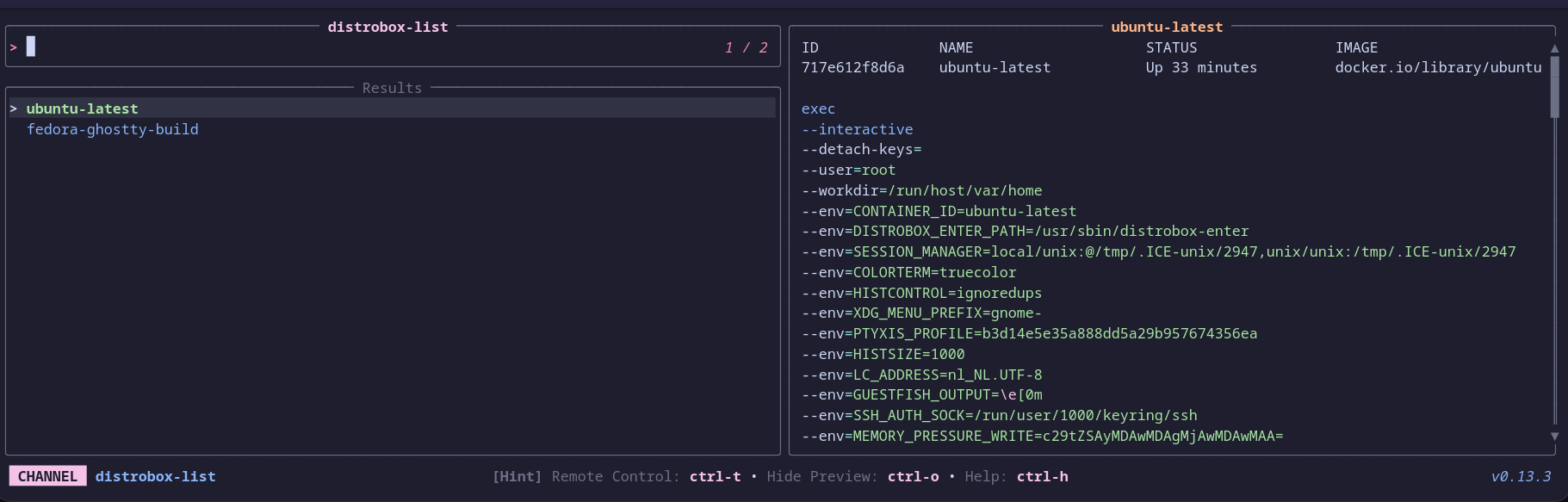Click the distrobox-list channel name in status bar
The width and height of the screenshot is (1568, 502).
click(x=155, y=476)
